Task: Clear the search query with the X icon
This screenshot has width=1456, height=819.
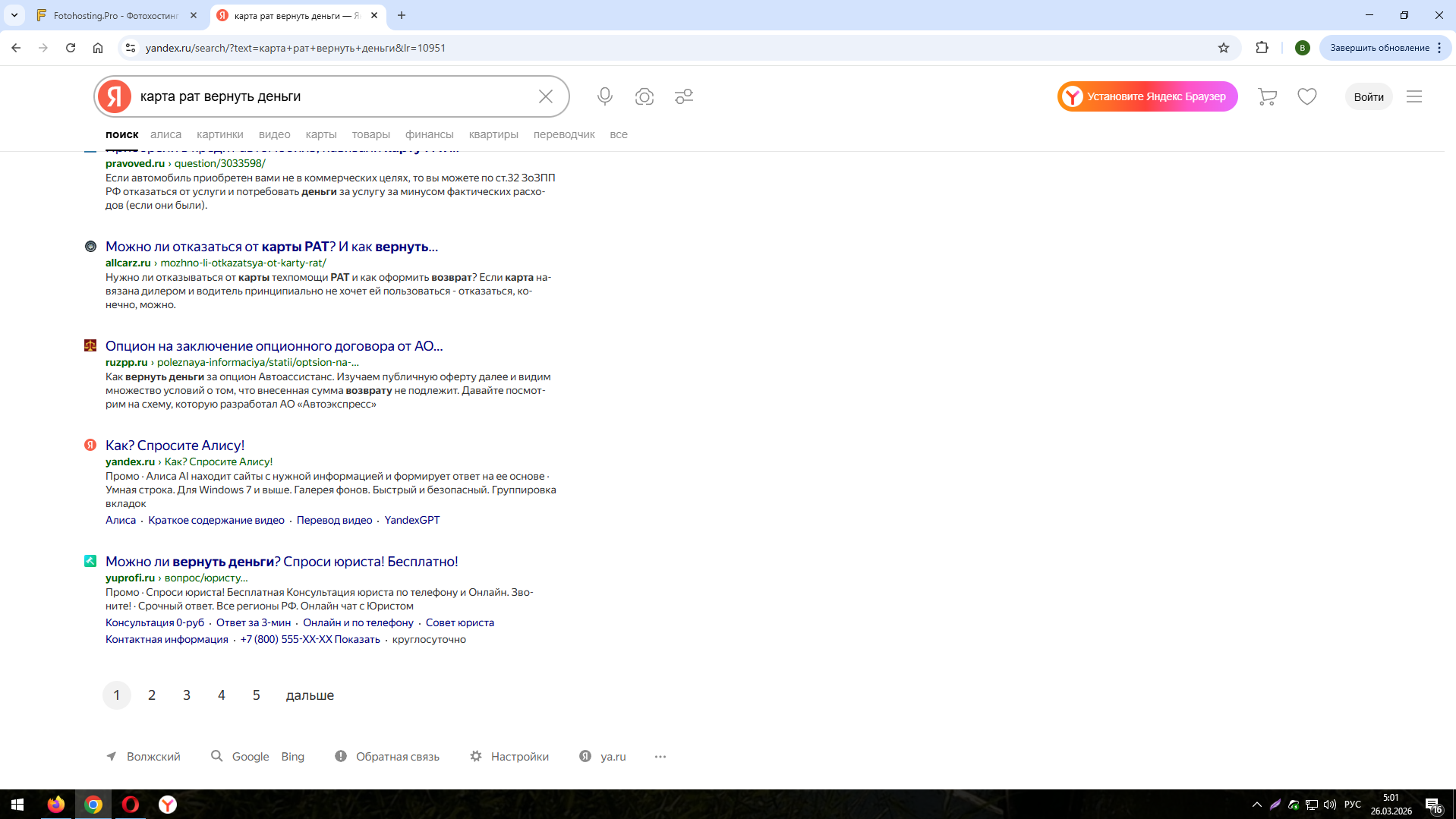Action: (x=546, y=96)
